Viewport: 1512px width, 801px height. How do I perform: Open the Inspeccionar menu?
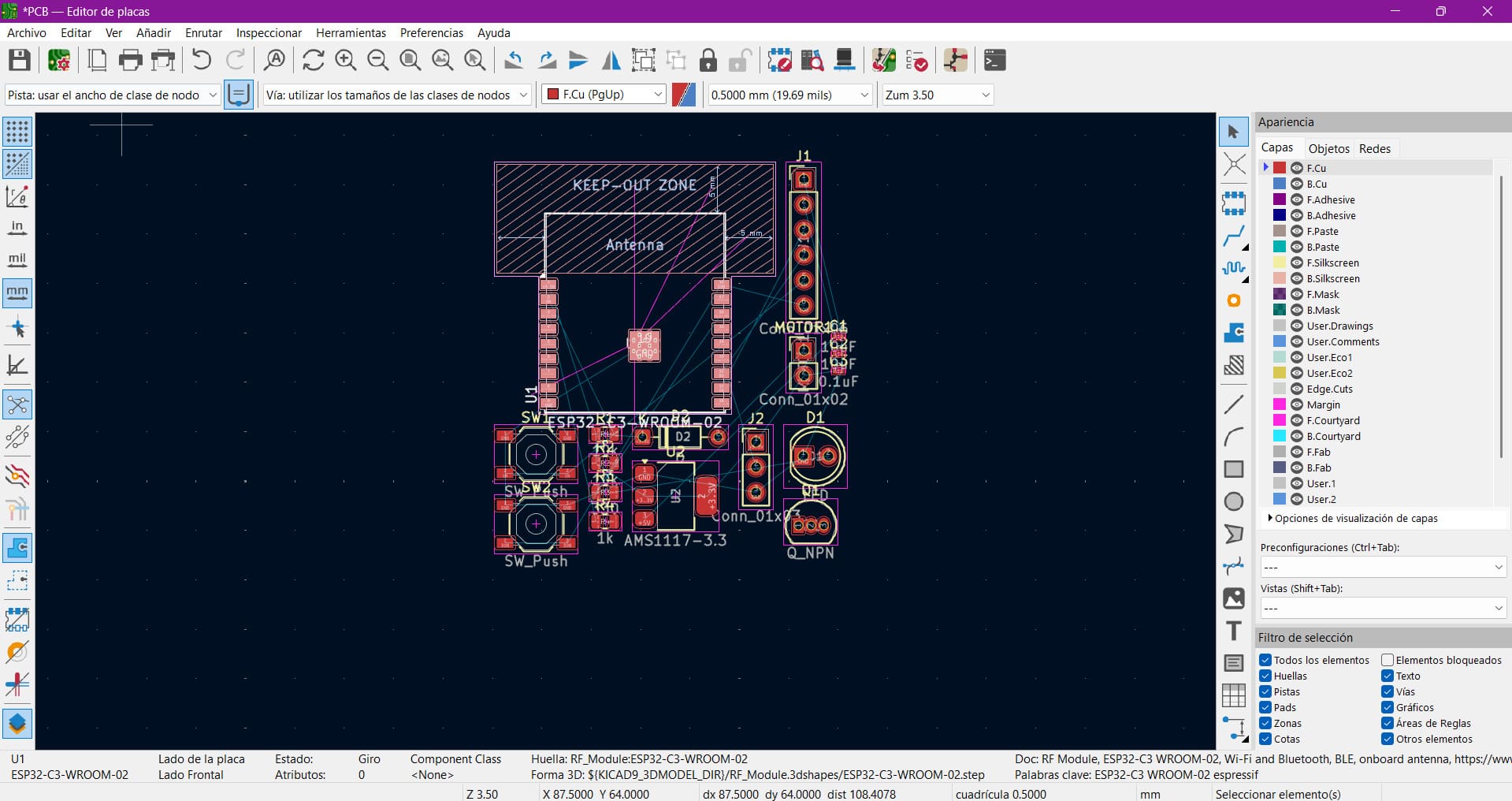tap(268, 33)
